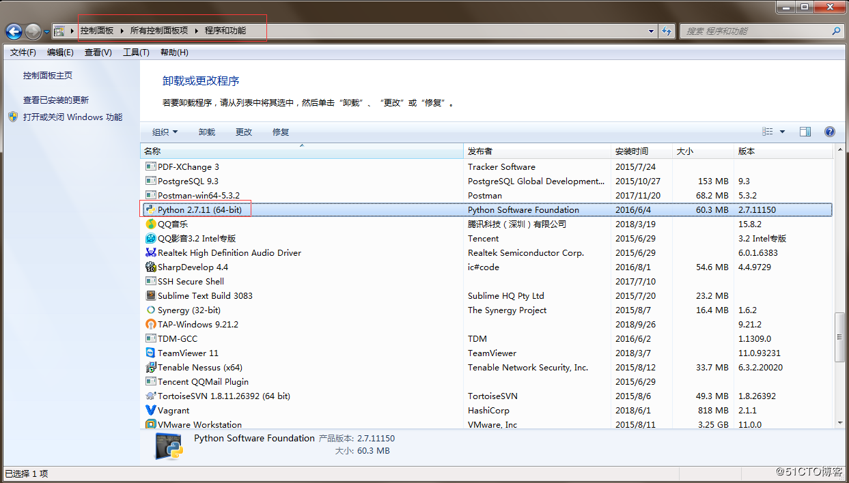849x483 pixels.
Task: Open help with the blue question icon
Action: (x=830, y=132)
